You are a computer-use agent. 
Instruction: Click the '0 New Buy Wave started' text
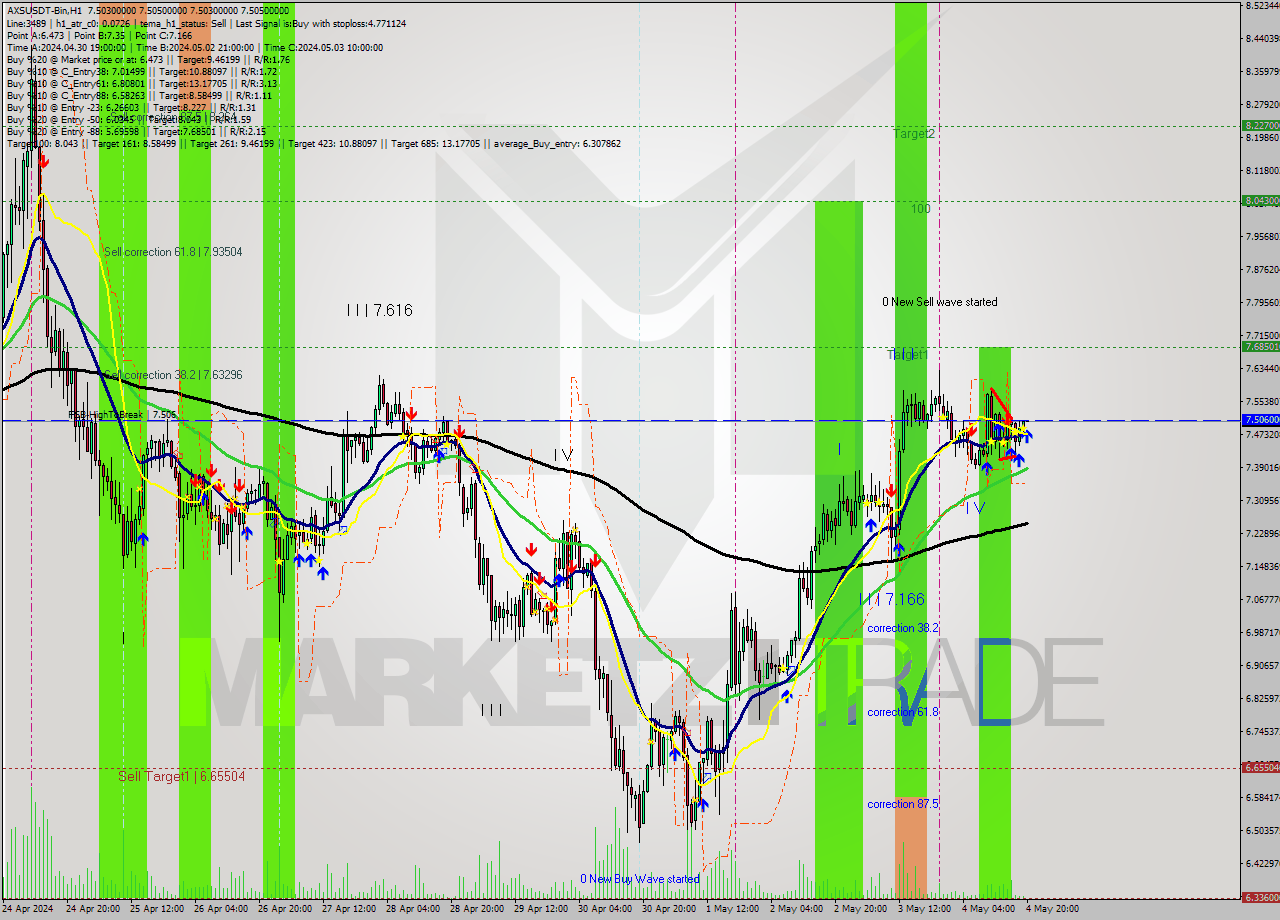point(640,879)
